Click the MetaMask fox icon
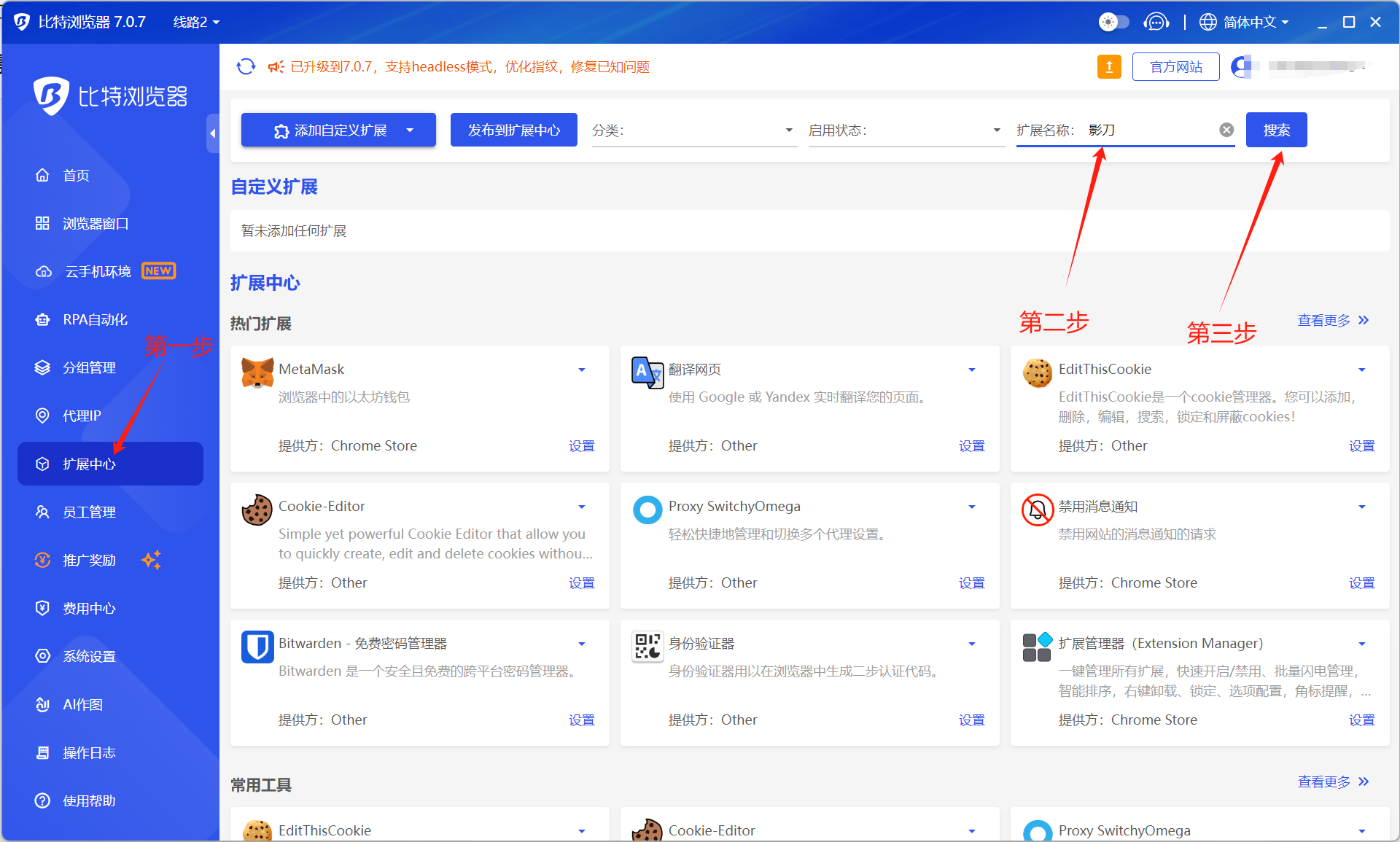The image size is (1400, 842). (x=257, y=373)
